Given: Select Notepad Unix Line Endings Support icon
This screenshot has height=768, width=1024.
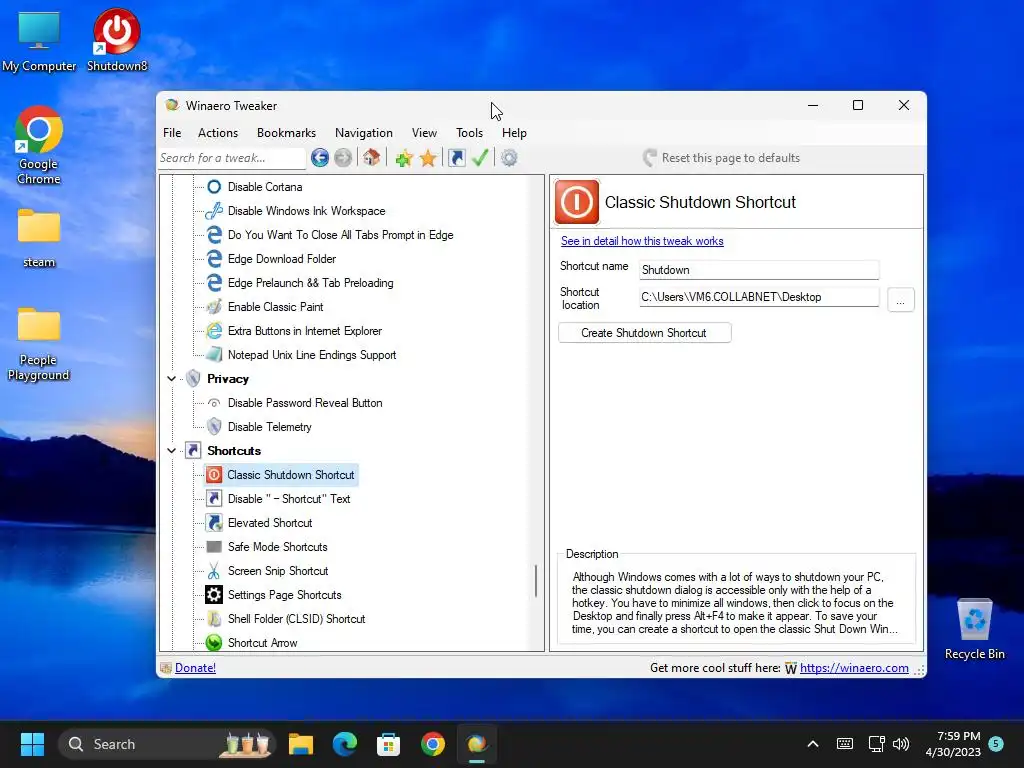Looking at the screenshot, I should click(214, 355).
